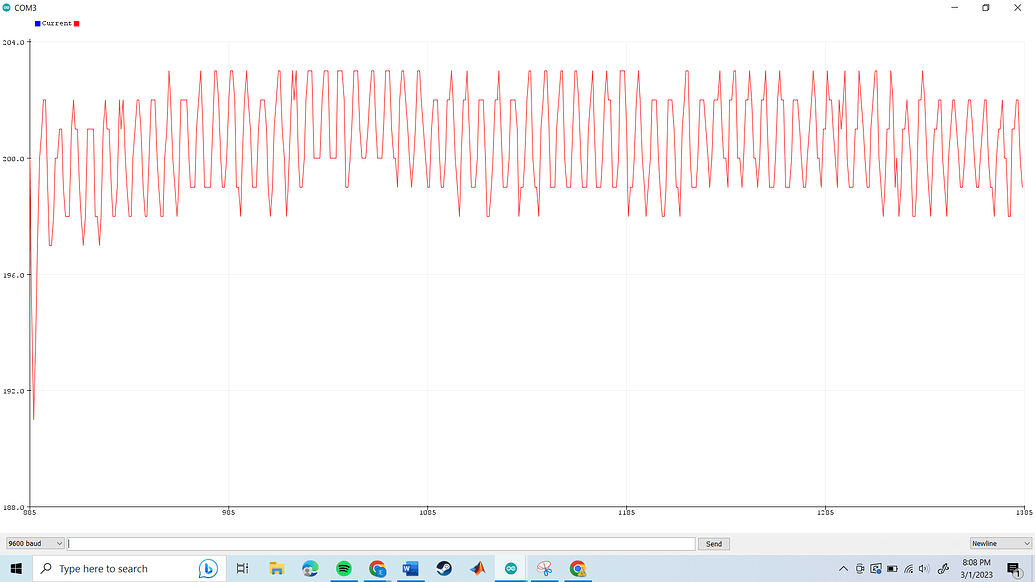Click the red Current legend swatch
Image resolution: width=1035 pixels, height=582 pixels.
point(76,22)
